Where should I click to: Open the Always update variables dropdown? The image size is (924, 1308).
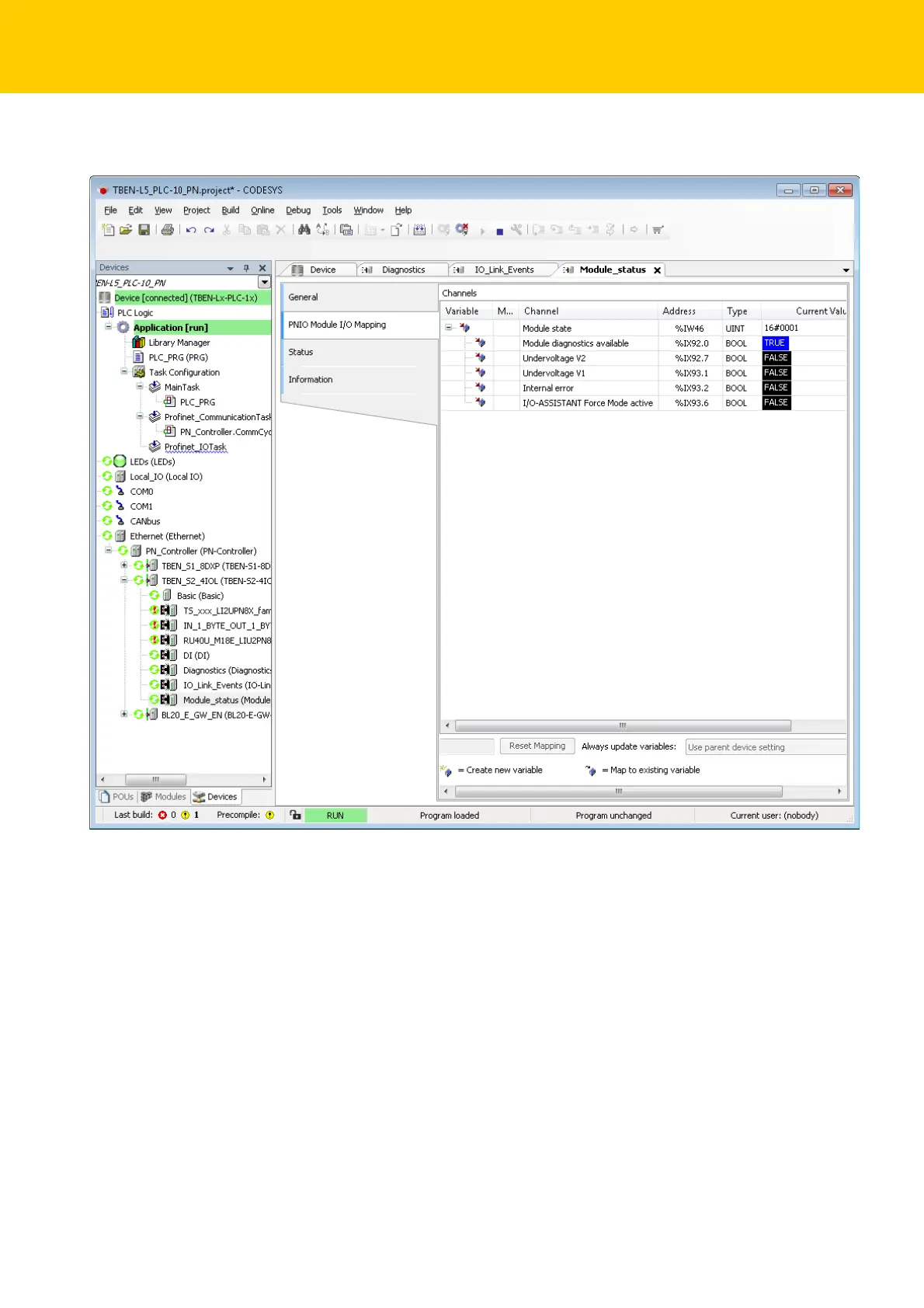(766, 747)
